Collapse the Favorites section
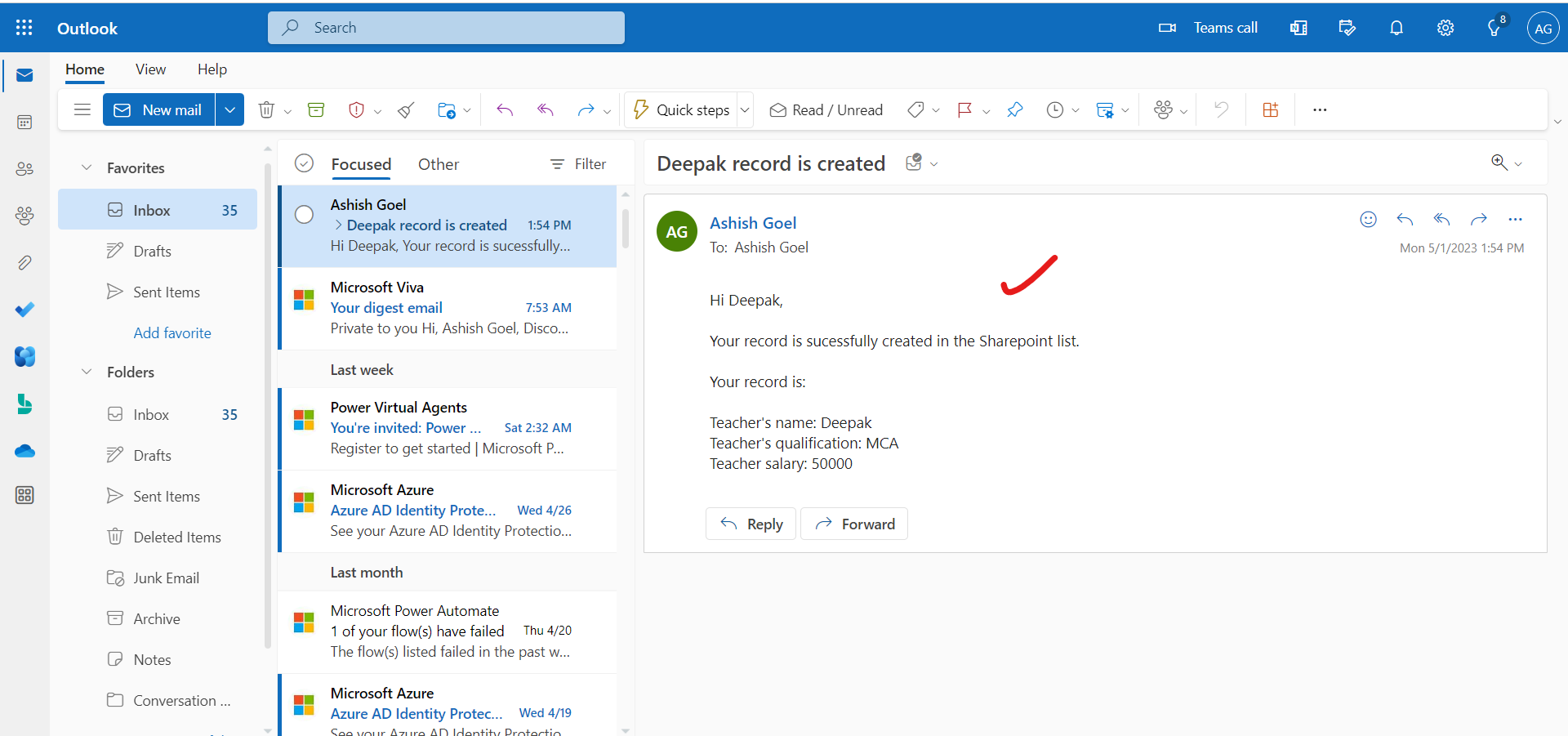The image size is (1568, 736). pyautogui.click(x=87, y=167)
